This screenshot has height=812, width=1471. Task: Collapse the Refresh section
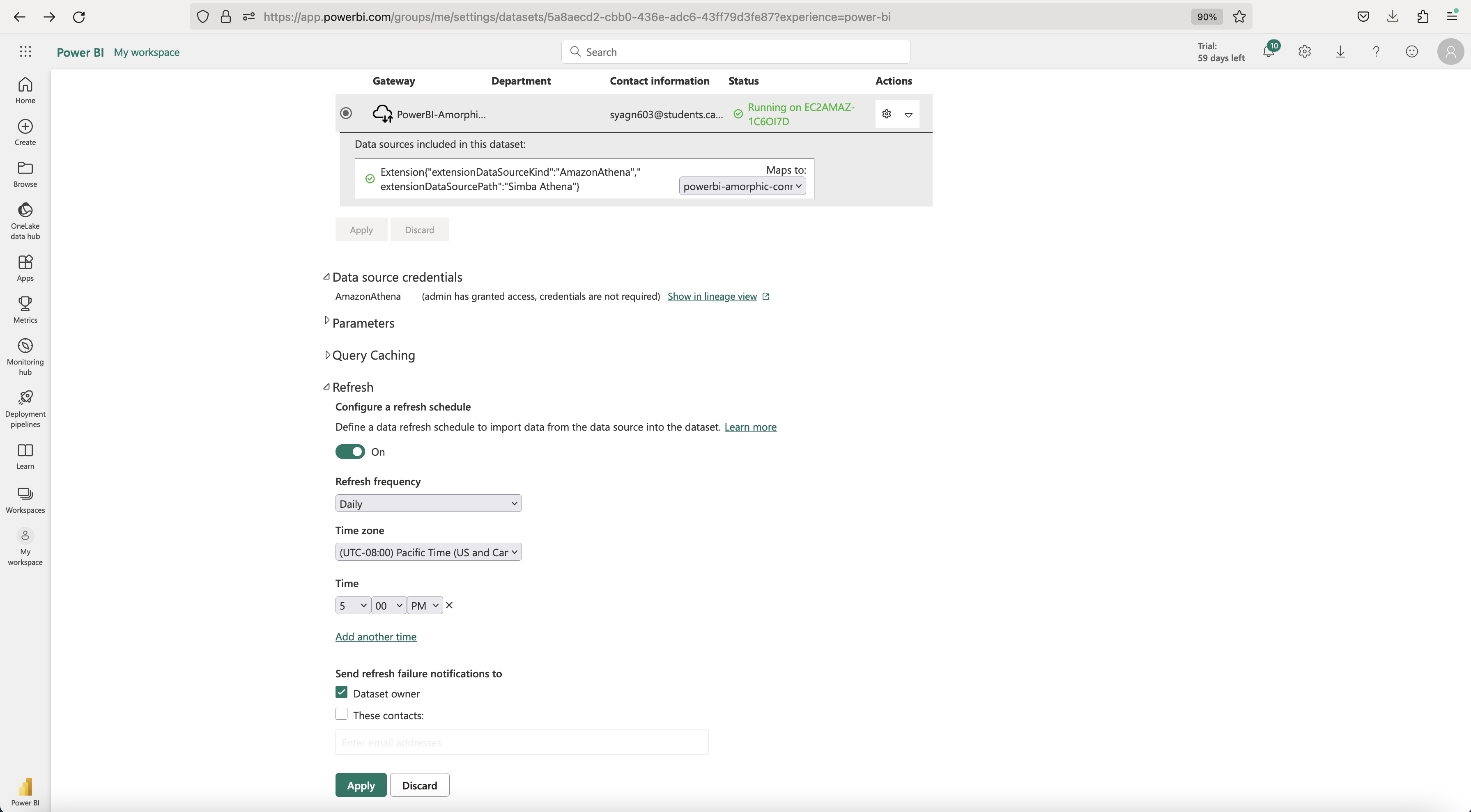[326, 387]
